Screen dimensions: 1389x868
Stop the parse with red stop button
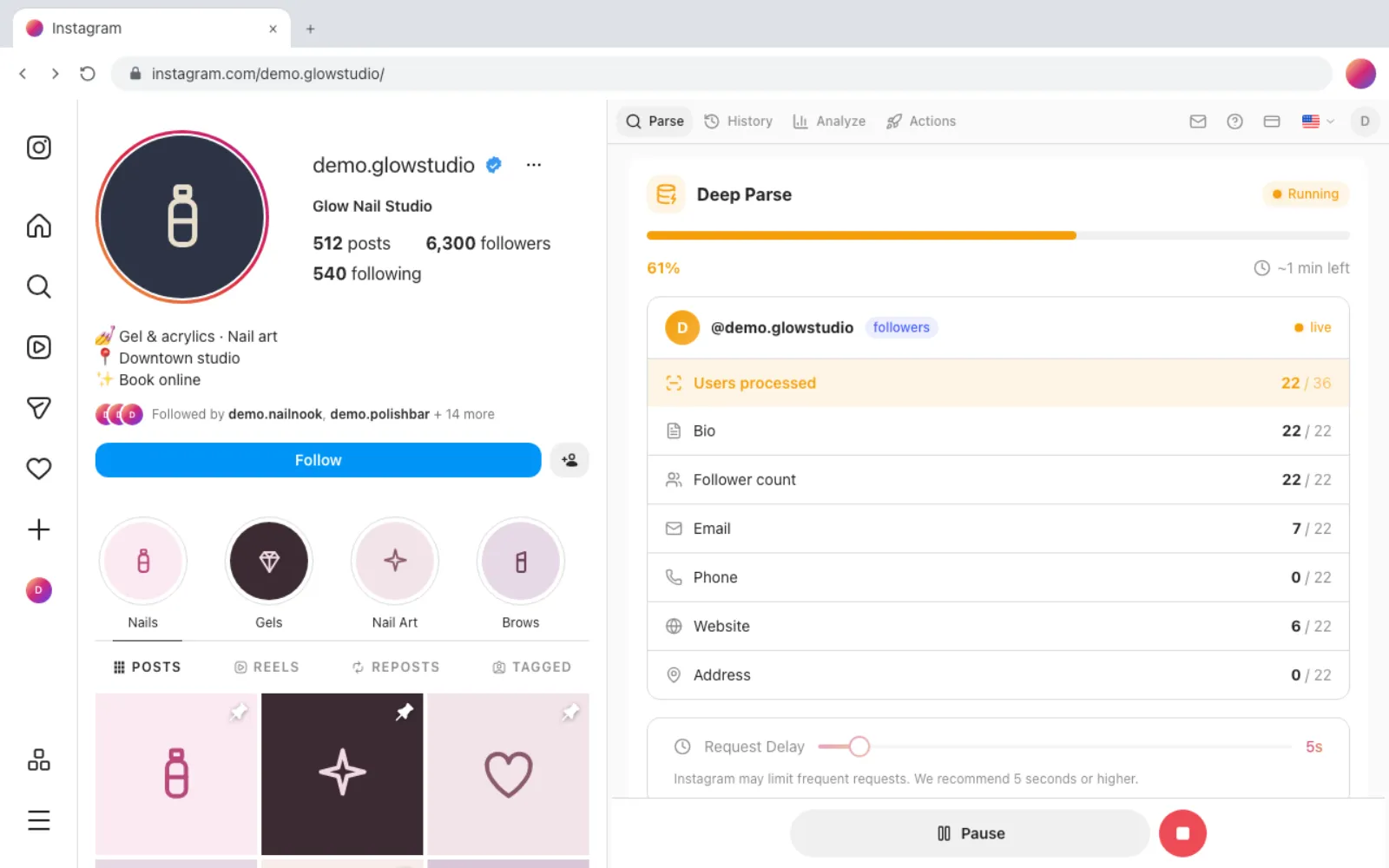coord(1182,833)
